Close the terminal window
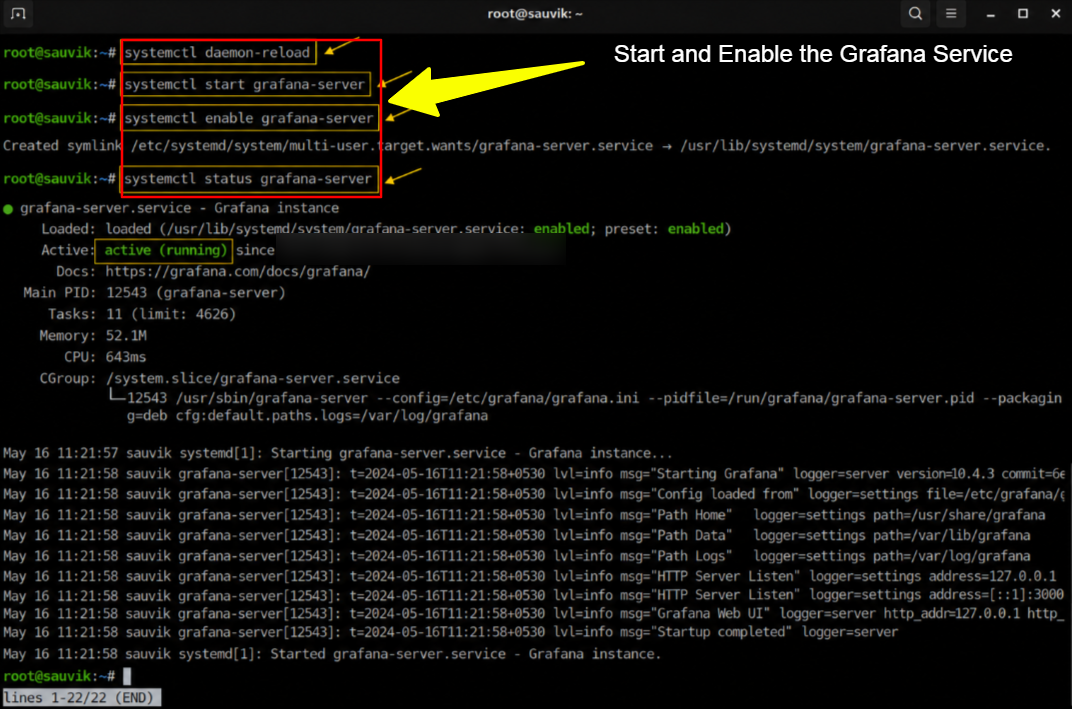 tap(1056, 14)
